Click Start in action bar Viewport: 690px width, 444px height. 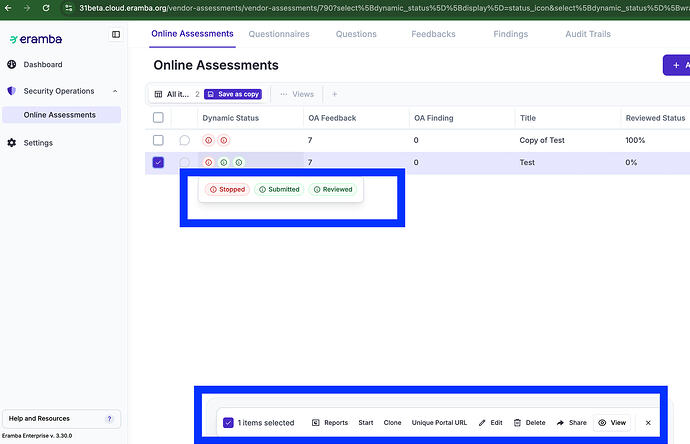click(x=366, y=423)
